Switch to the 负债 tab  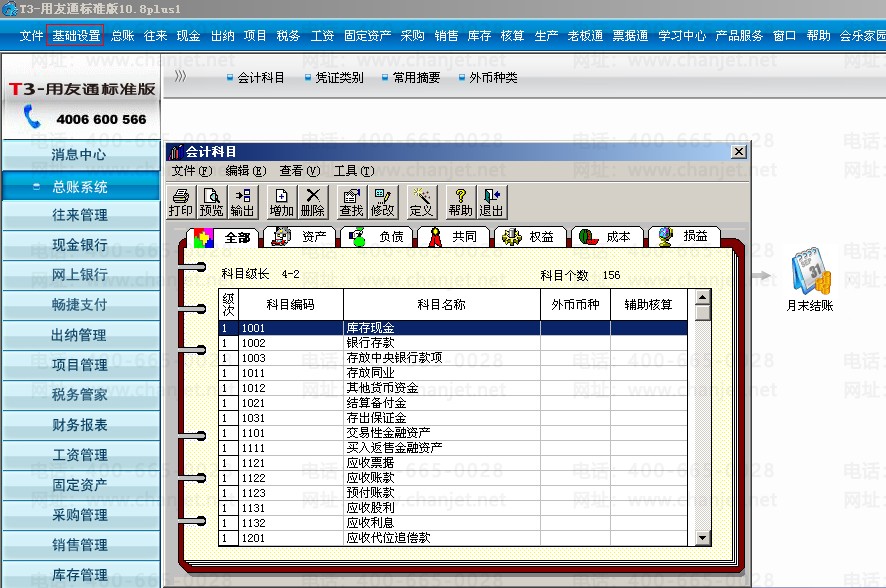(x=376, y=237)
